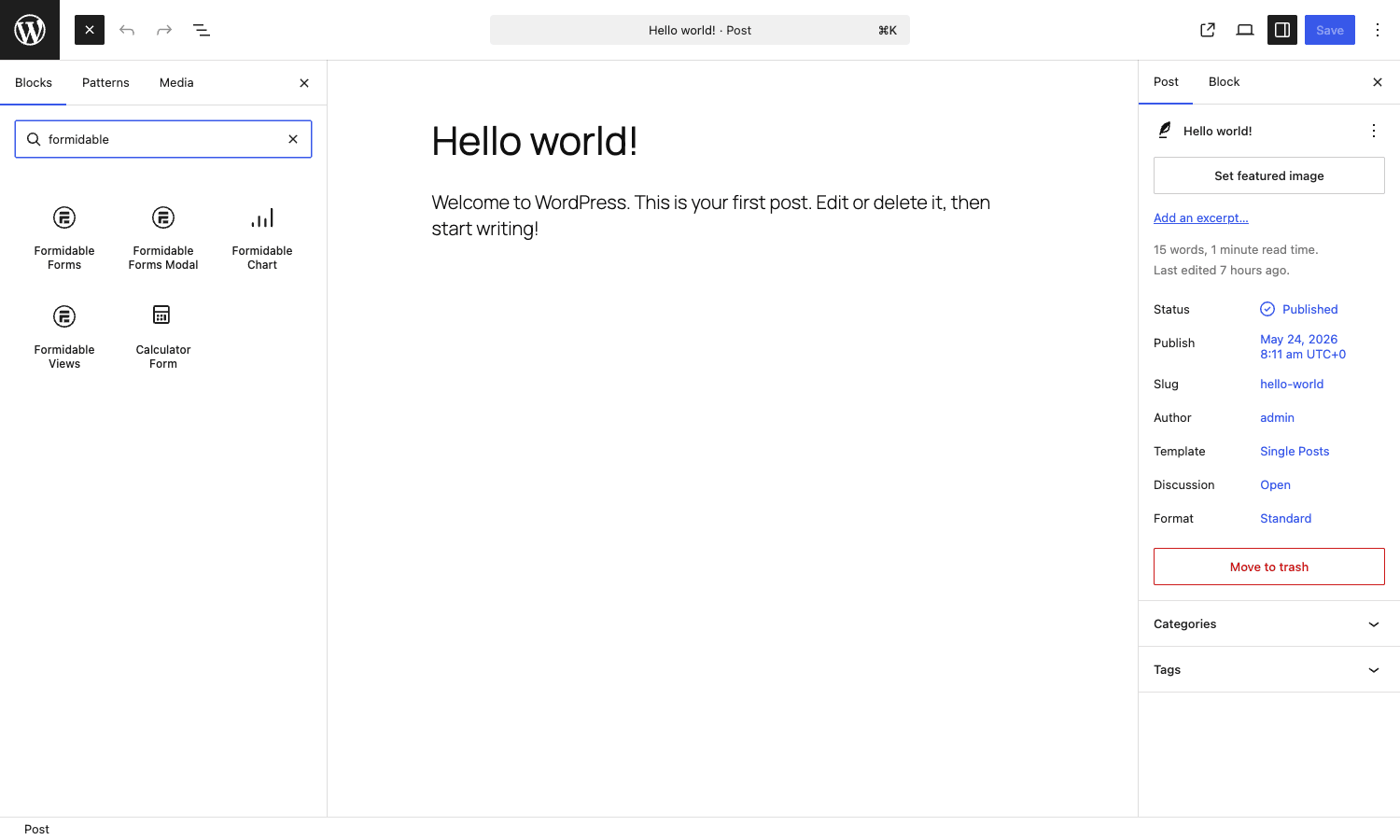1400x840 pixels.
Task: Close the block inserter panel
Action: point(304,83)
